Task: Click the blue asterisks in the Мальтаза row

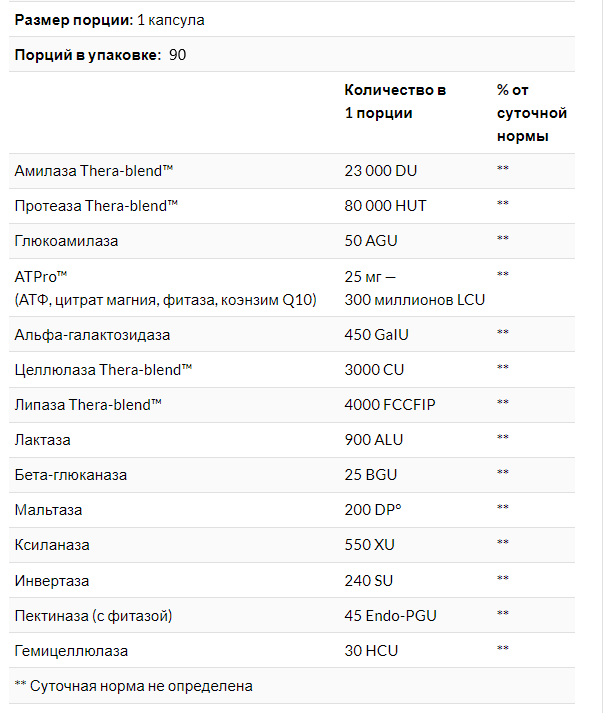Action: pyautogui.click(x=503, y=510)
